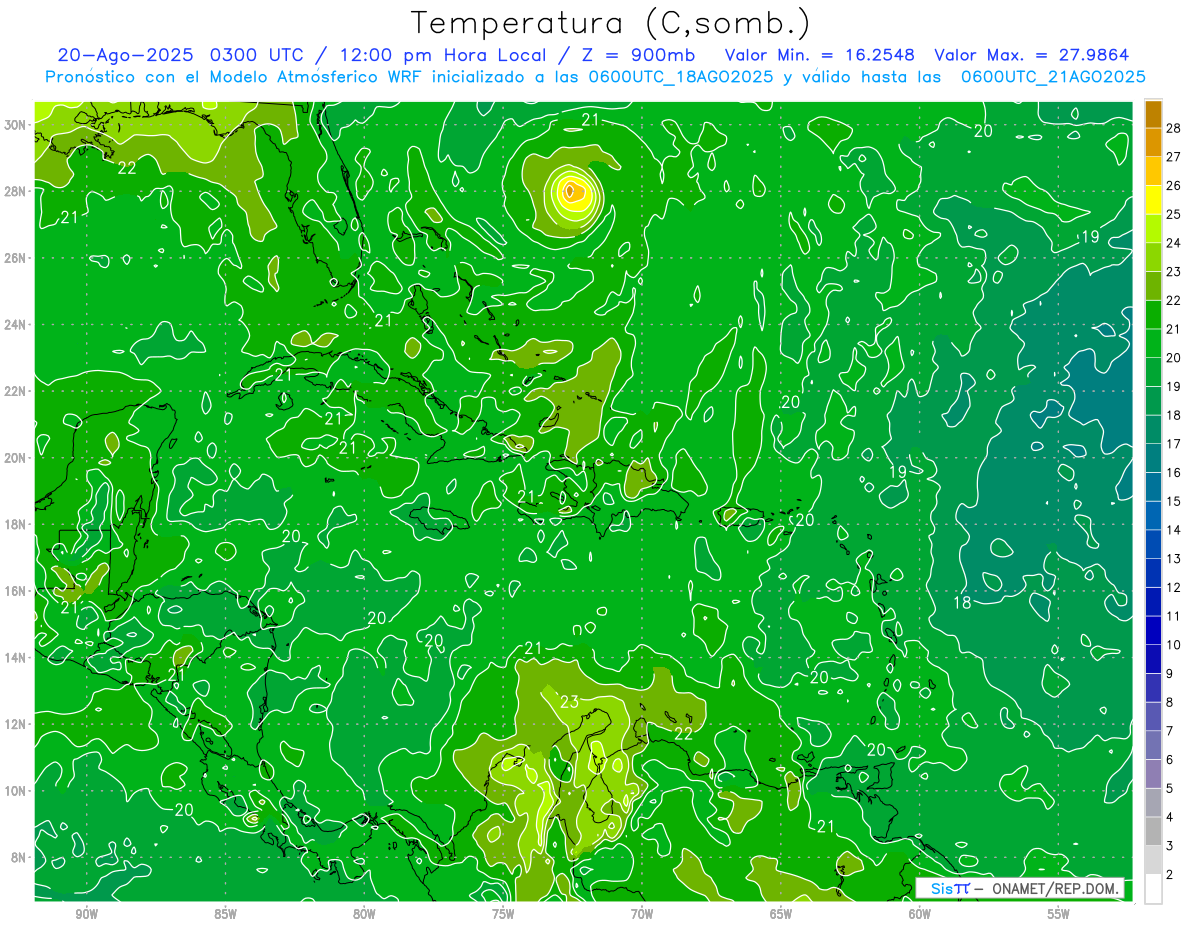The image size is (1200, 927).
Task: Click legend value '25'
Action: point(1176,214)
